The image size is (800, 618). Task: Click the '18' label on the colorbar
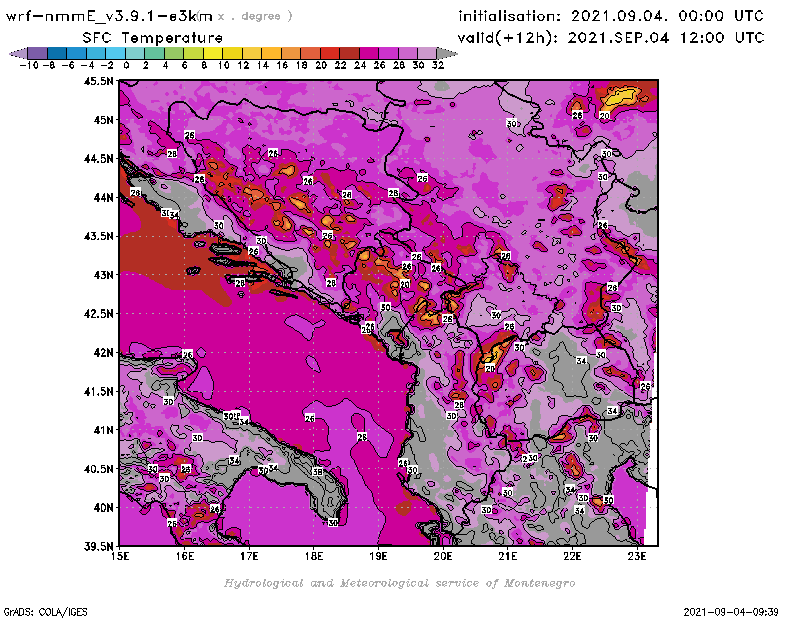tap(301, 65)
